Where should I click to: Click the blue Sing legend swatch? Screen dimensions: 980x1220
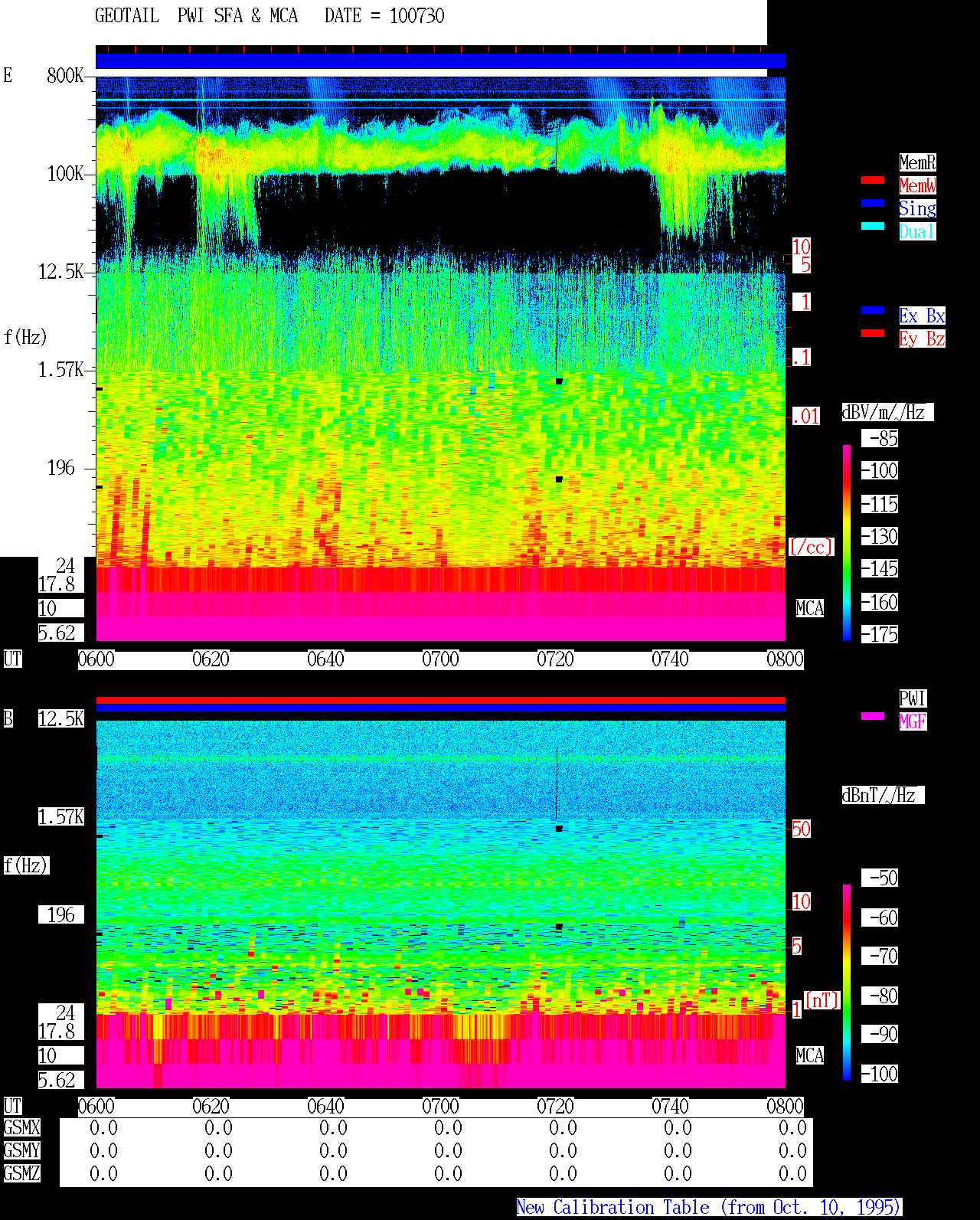click(x=873, y=203)
